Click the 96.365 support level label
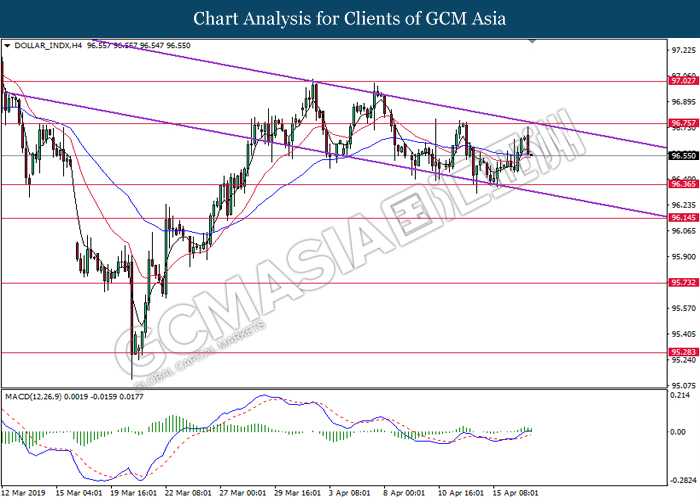 [683, 184]
